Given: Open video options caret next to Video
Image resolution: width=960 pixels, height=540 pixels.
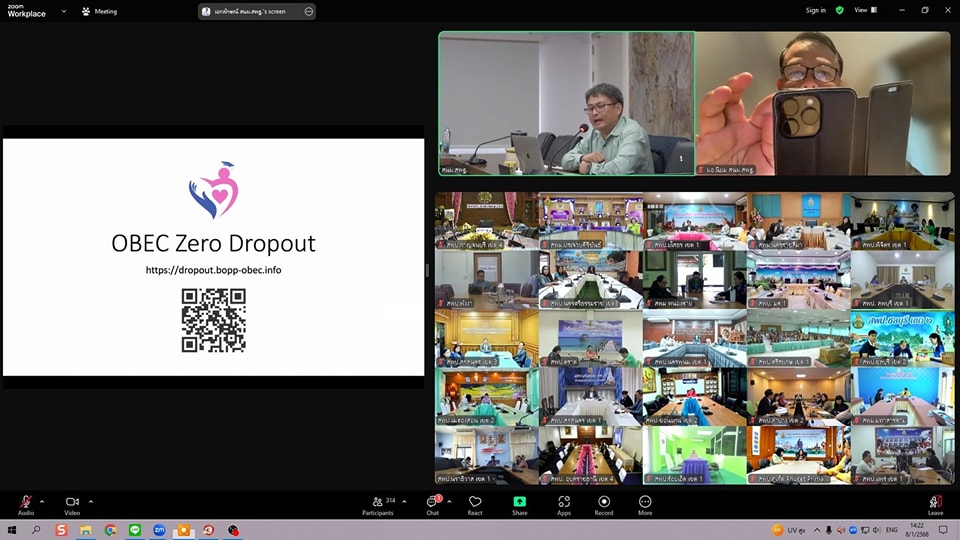Looking at the screenshot, I should point(91,501).
